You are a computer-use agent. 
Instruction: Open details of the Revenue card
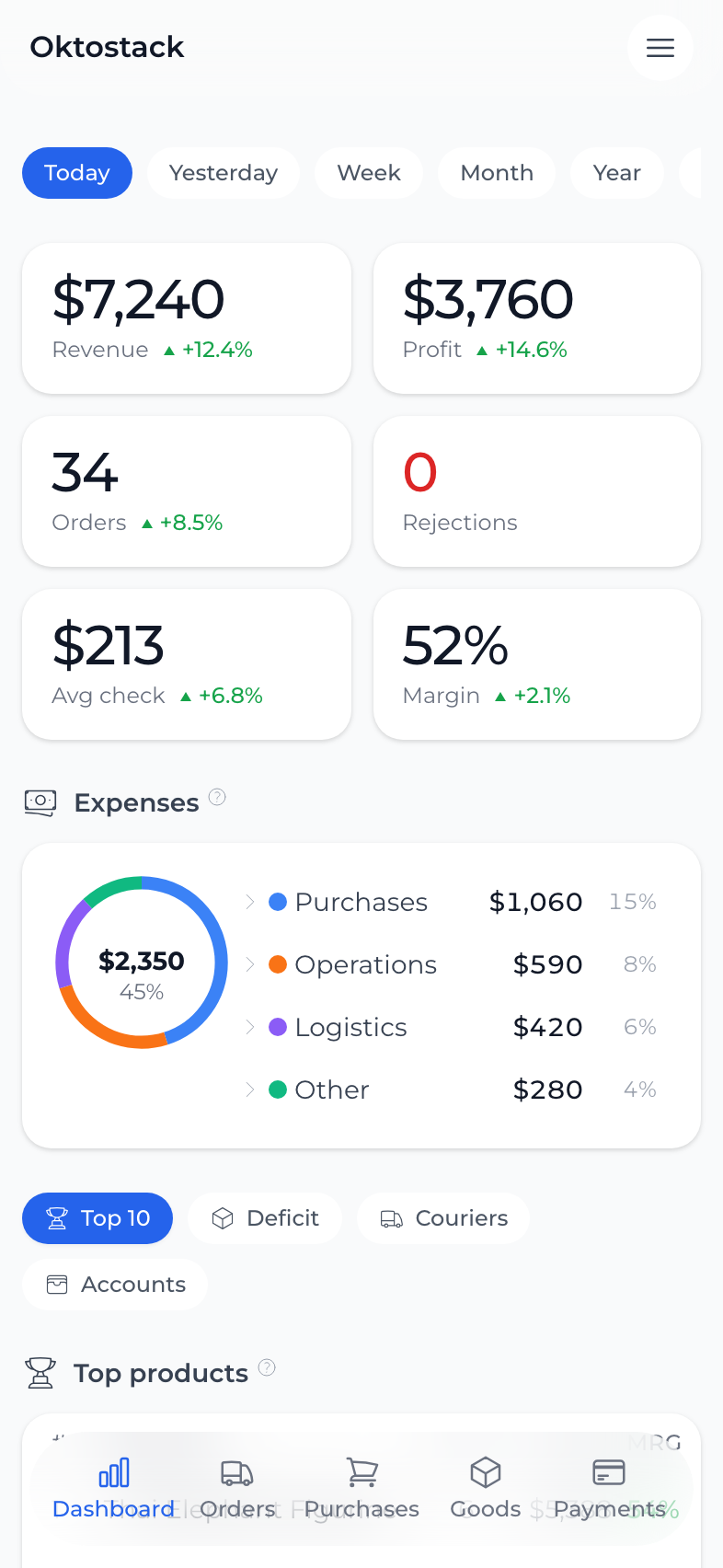point(186,317)
